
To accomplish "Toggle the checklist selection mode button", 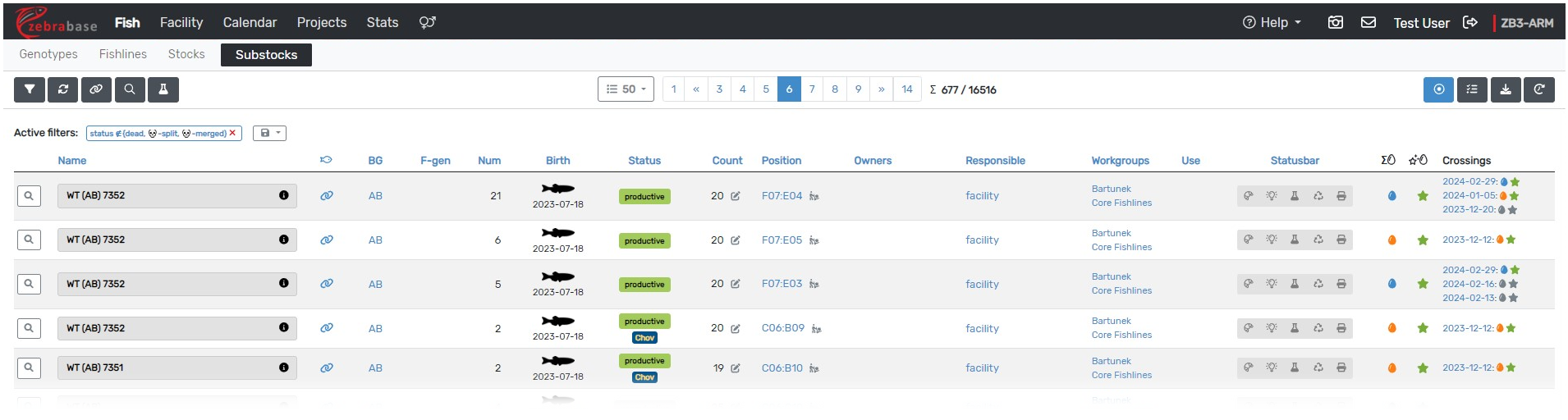I will tap(1472, 89).
